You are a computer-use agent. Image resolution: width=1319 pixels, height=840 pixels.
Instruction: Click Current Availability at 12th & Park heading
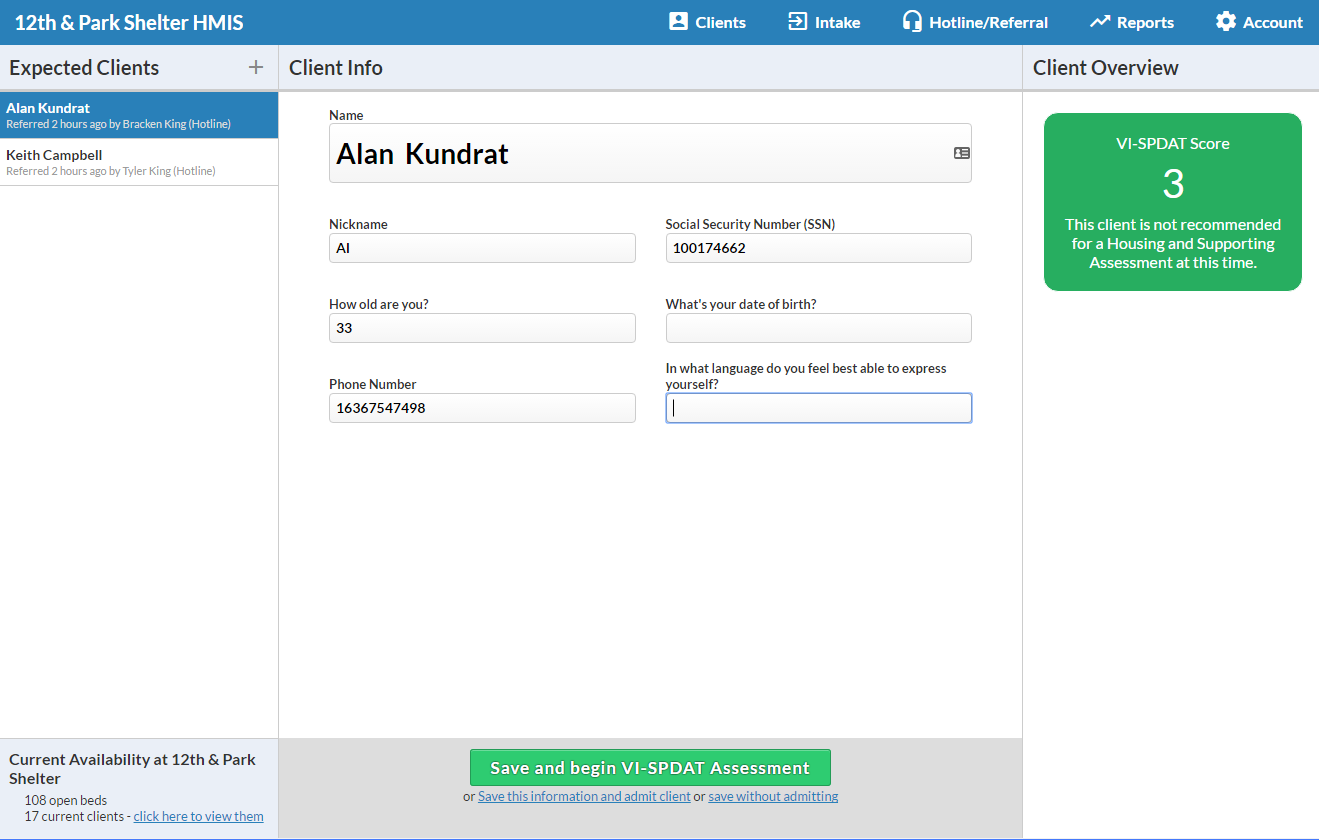point(132,769)
